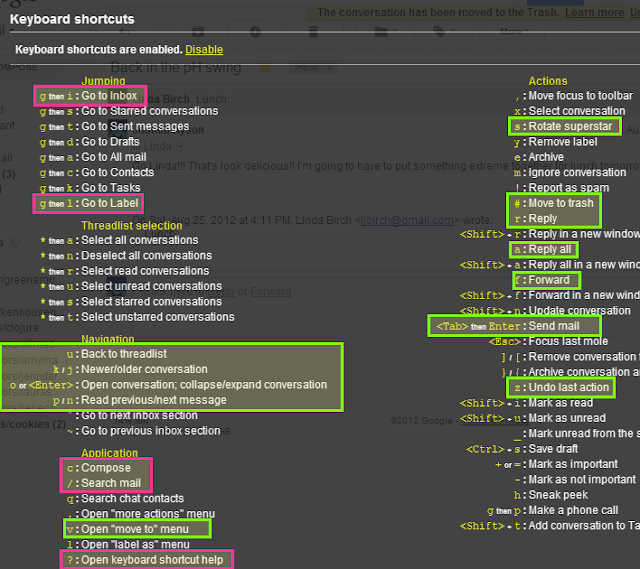Image resolution: width=640 pixels, height=569 pixels.
Task: Open the Learn more link in trash notification
Action: 594,12
